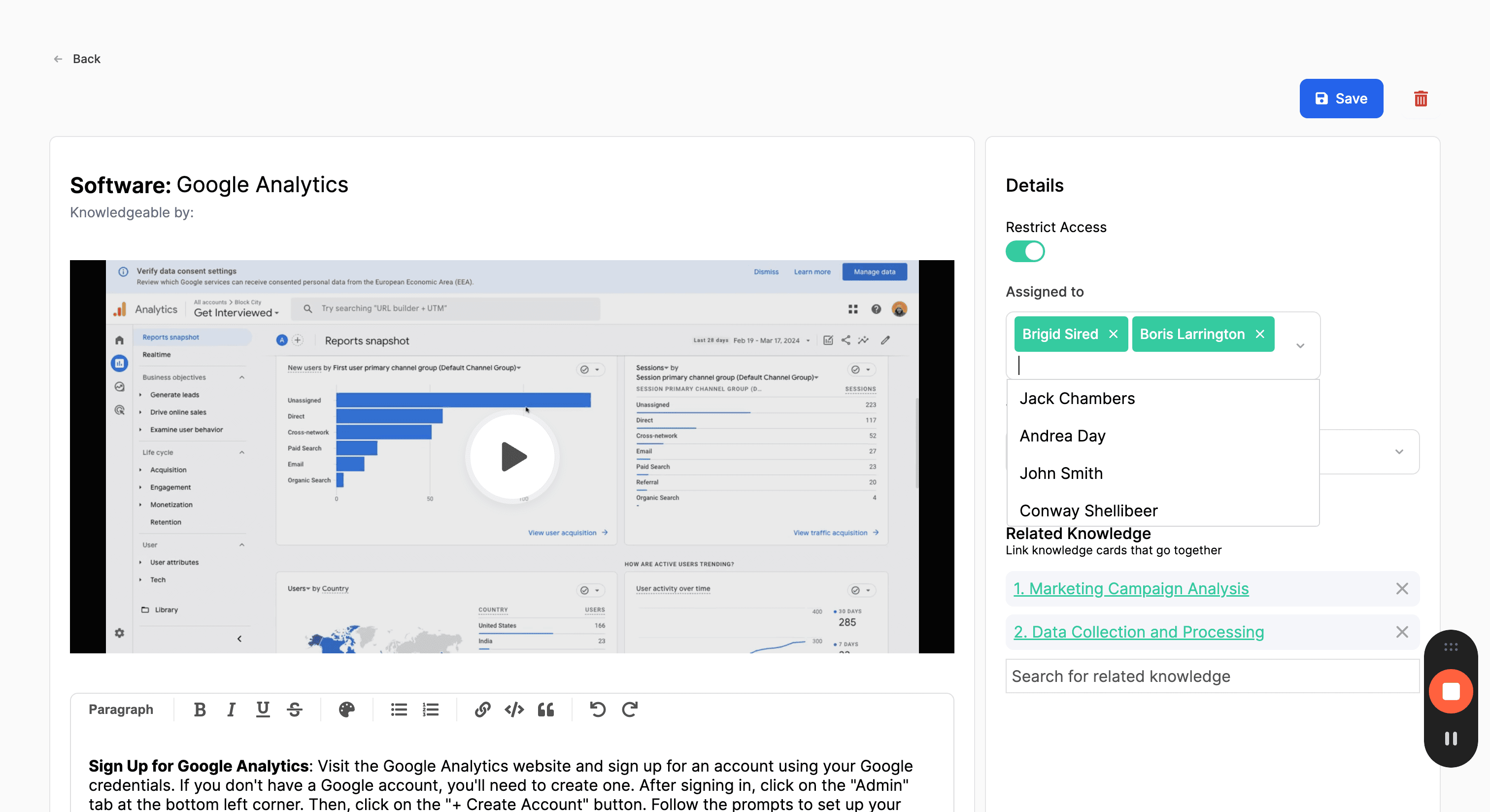Screen dimensions: 1490x812
Task: Click the Assigned to text input
Action: point(1151,366)
